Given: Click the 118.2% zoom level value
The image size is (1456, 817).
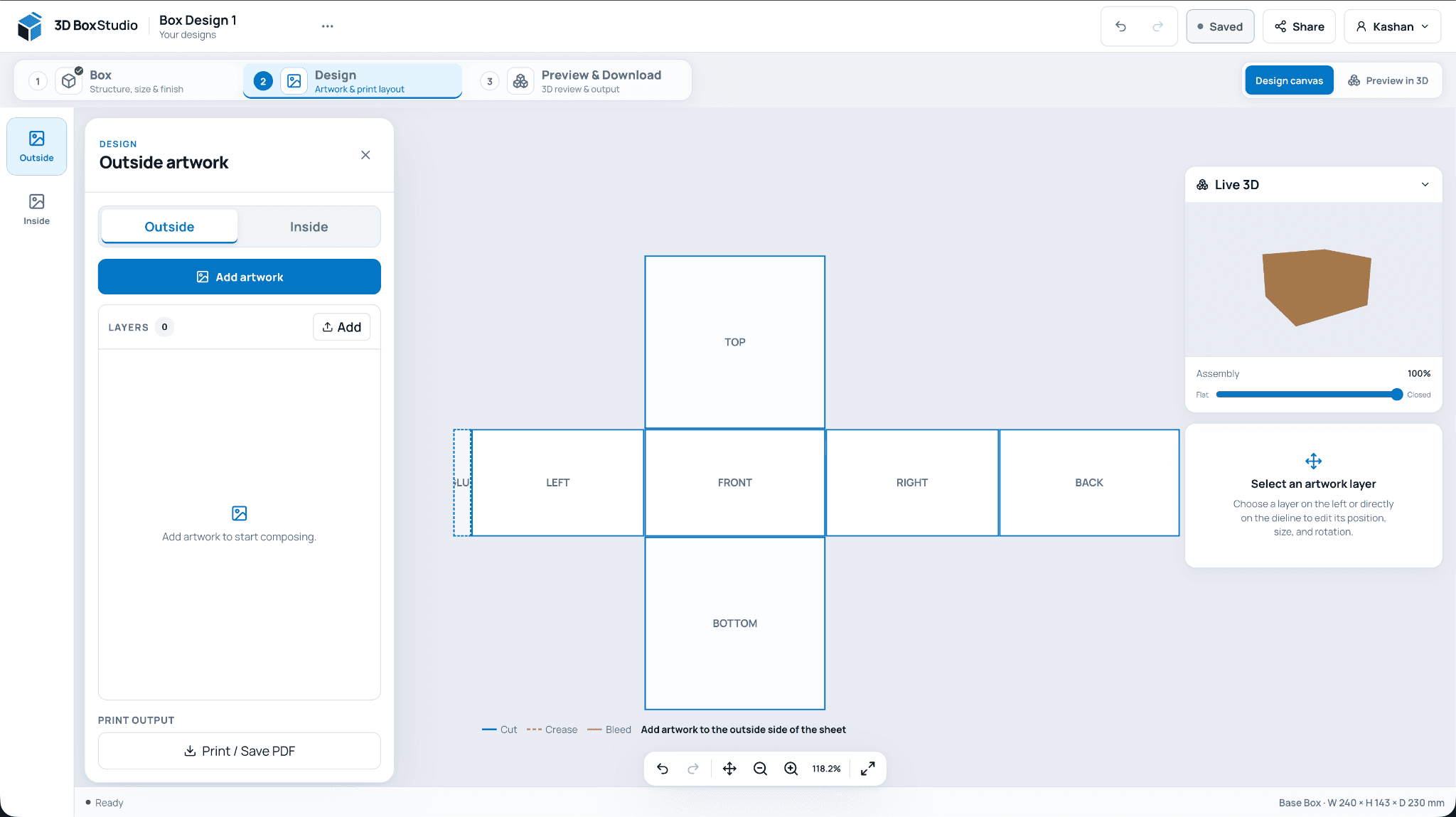Looking at the screenshot, I should click(826, 769).
